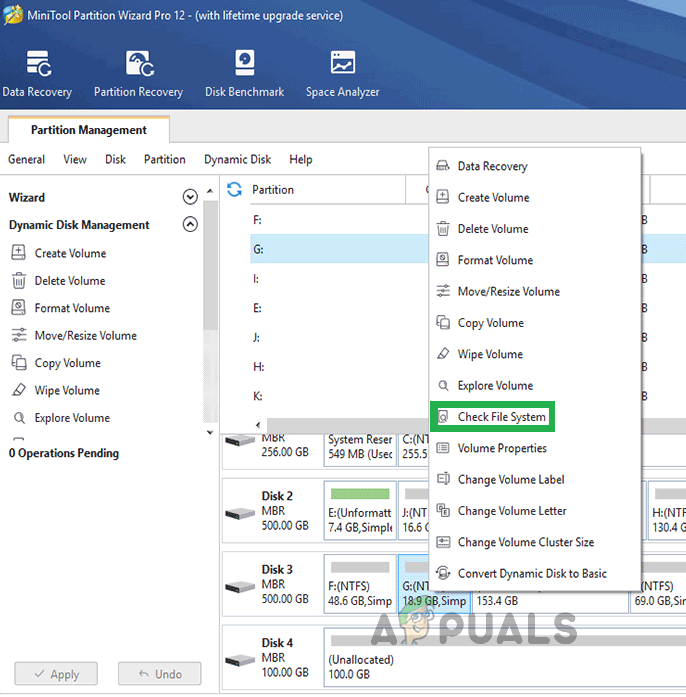This screenshot has width=686, height=697.
Task: Click the Change Volume Cluster Size icon
Action: tap(443, 541)
